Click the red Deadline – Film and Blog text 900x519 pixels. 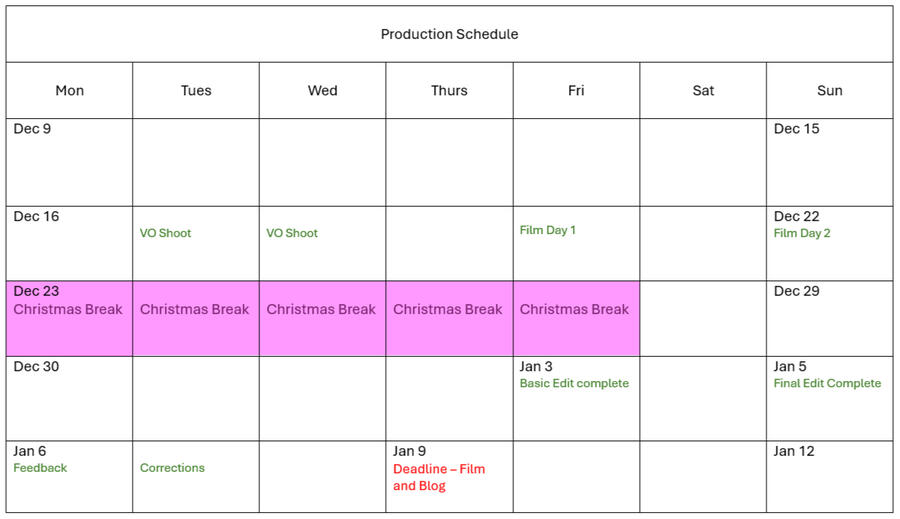click(x=439, y=477)
